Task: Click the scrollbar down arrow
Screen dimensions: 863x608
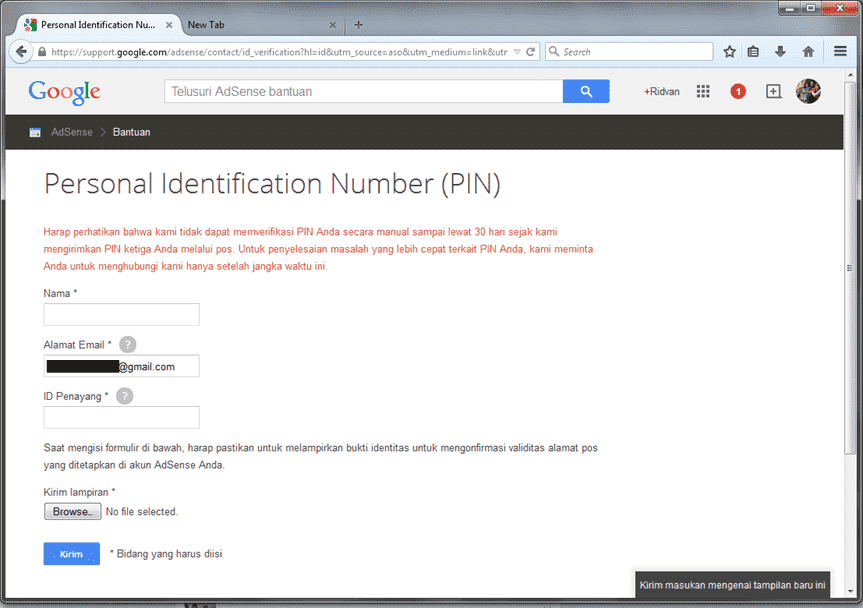Action: pos(850,592)
